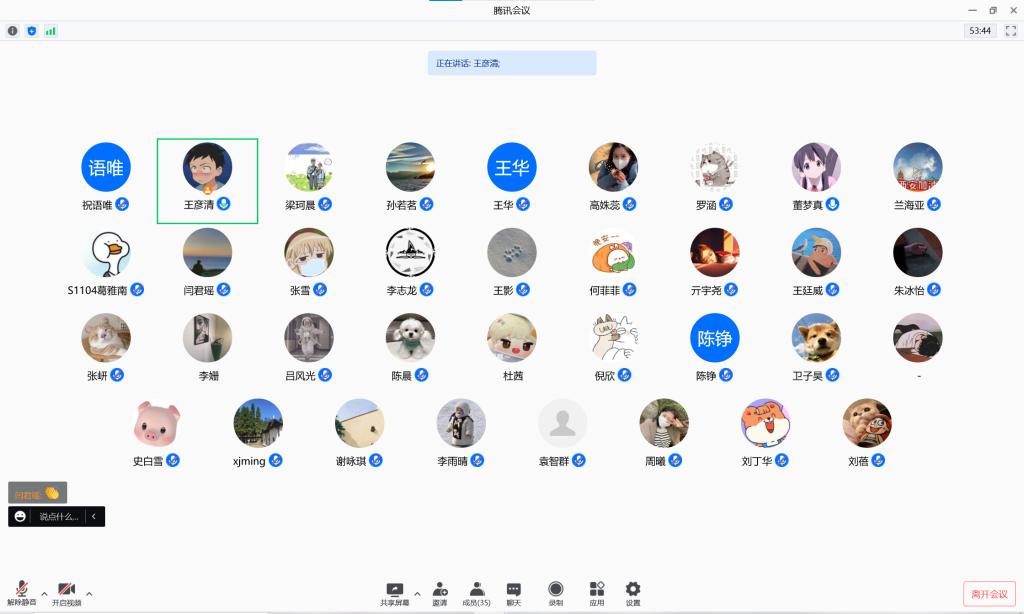Start Recording (录制) the meeting
This screenshot has height=614, width=1024.
(x=555, y=593)
